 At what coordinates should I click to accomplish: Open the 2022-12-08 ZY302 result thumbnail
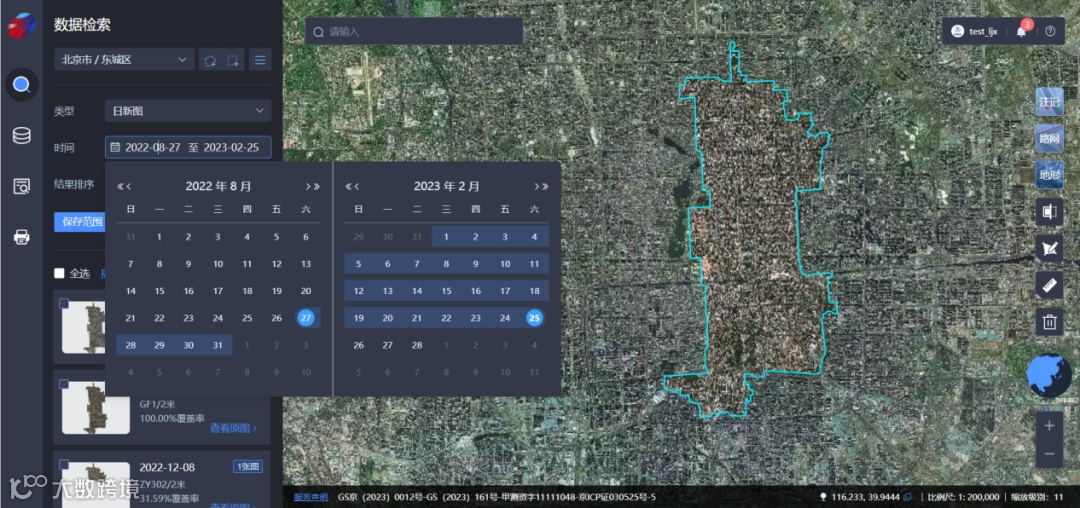[96, 485]
